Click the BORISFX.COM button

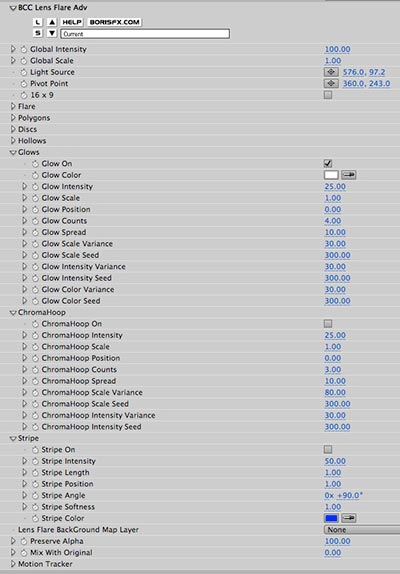point(114,22)
